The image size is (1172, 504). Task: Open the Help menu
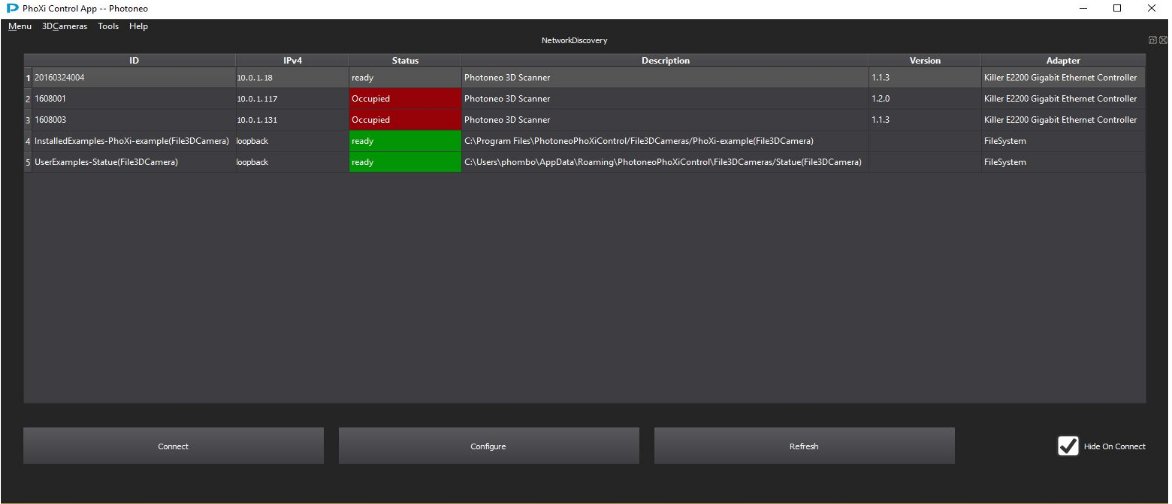coord(138,26)
